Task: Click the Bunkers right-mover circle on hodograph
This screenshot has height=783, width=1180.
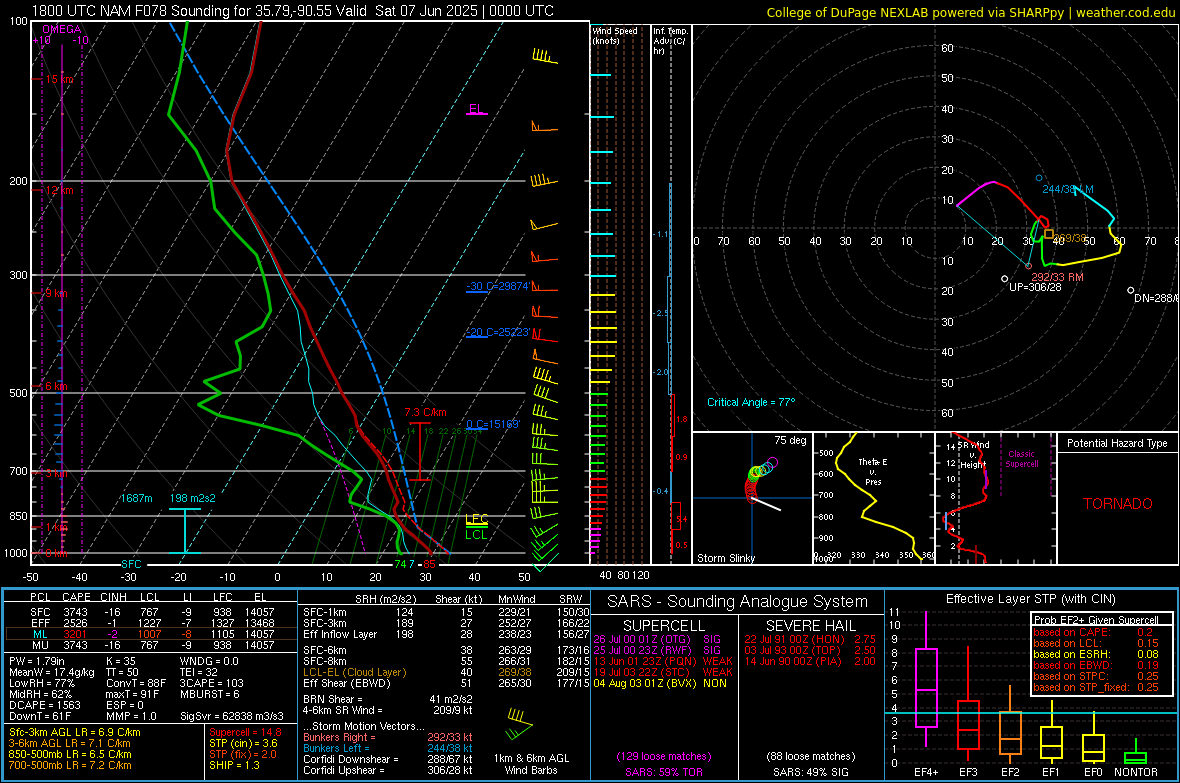Action: [1029, 266]
